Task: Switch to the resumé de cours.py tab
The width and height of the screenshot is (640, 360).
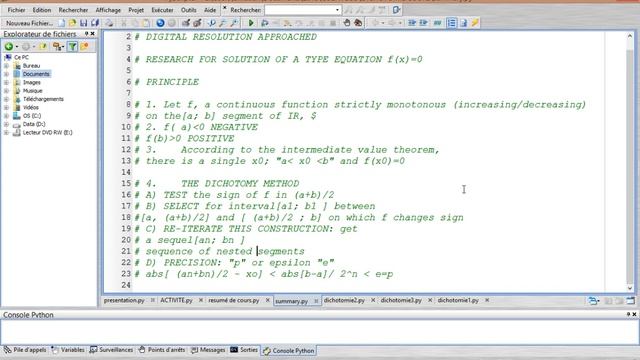Action: tap(234, 300)
